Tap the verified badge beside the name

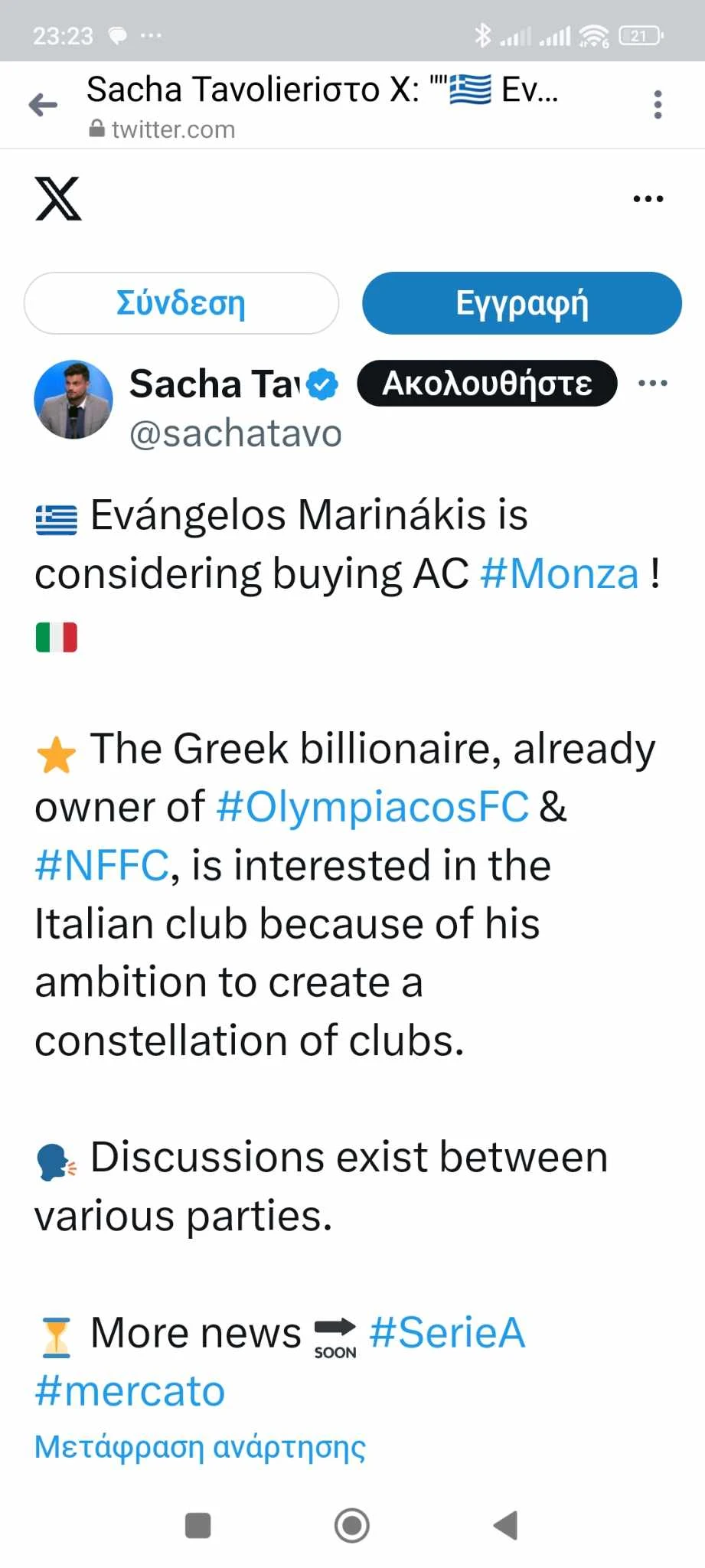pos(322,384)
